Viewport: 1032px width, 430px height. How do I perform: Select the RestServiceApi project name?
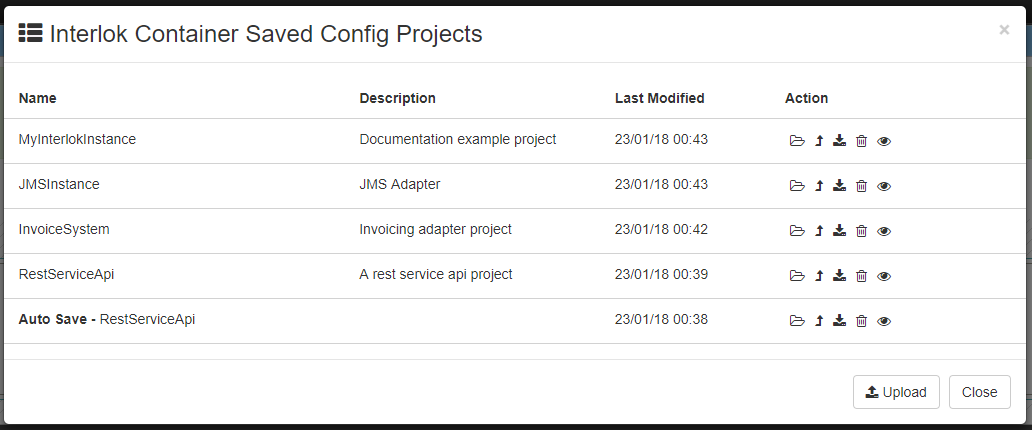pyautogui.click(x=66, y=274)
